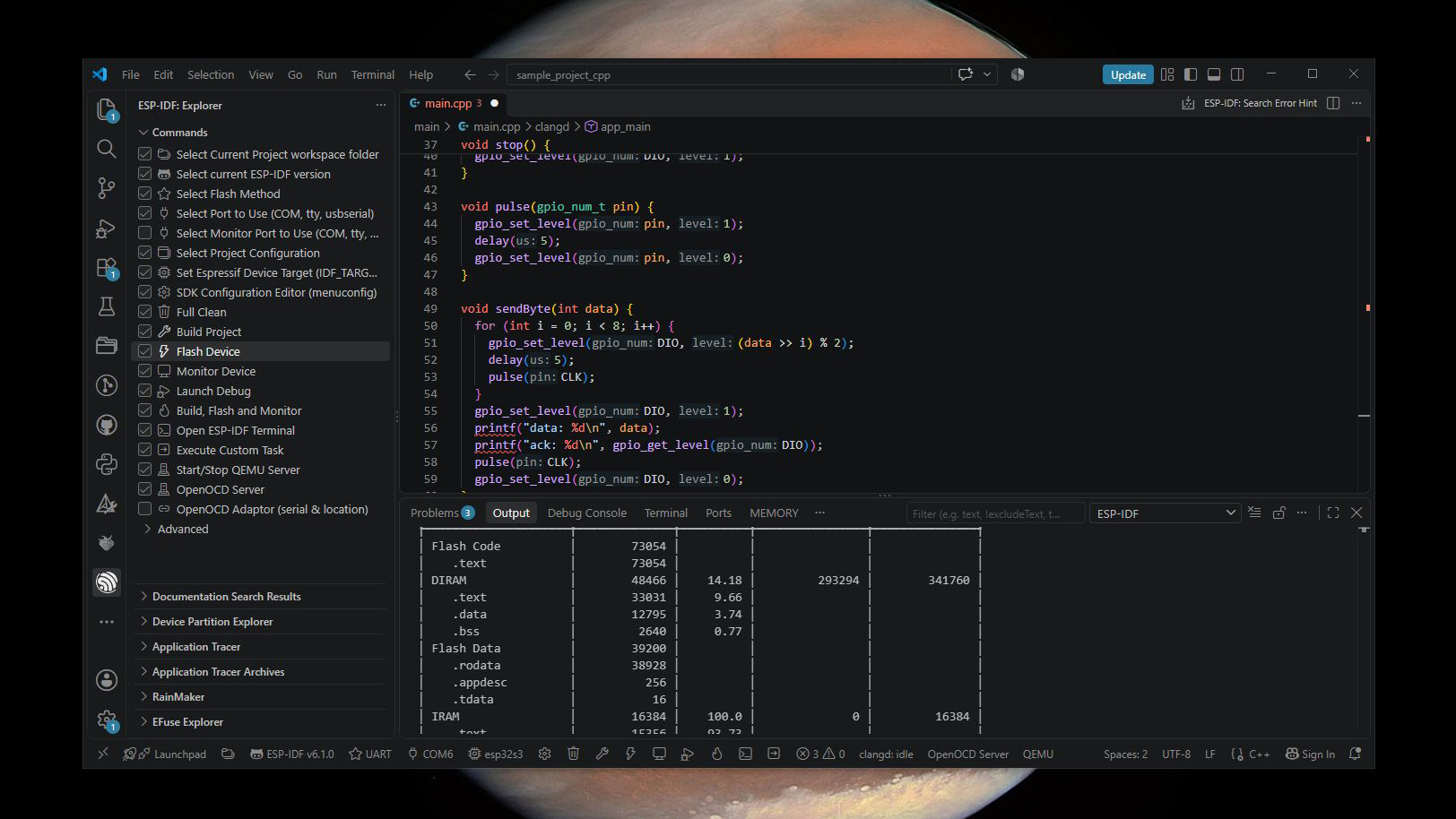Click Sign In in the status bar
Image resolution: width=1456 pixels, height=819 pixels.
[1310, 754]
